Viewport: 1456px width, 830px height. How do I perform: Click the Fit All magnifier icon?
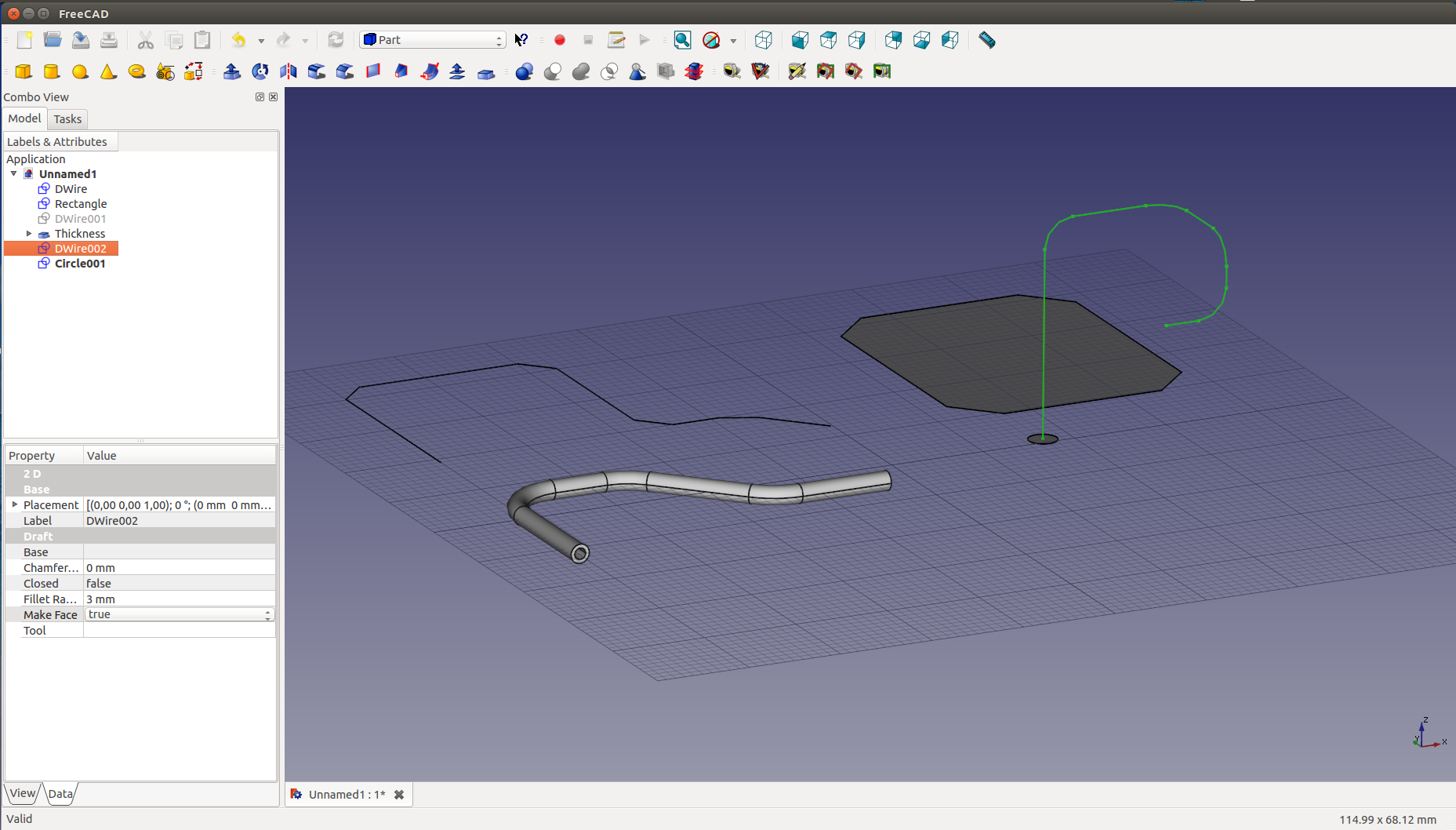(682, 40)
